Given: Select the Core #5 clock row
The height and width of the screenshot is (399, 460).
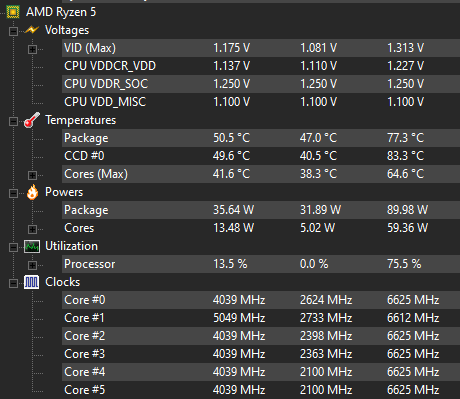Looking at the screenshot, I should tap(261, 390).
